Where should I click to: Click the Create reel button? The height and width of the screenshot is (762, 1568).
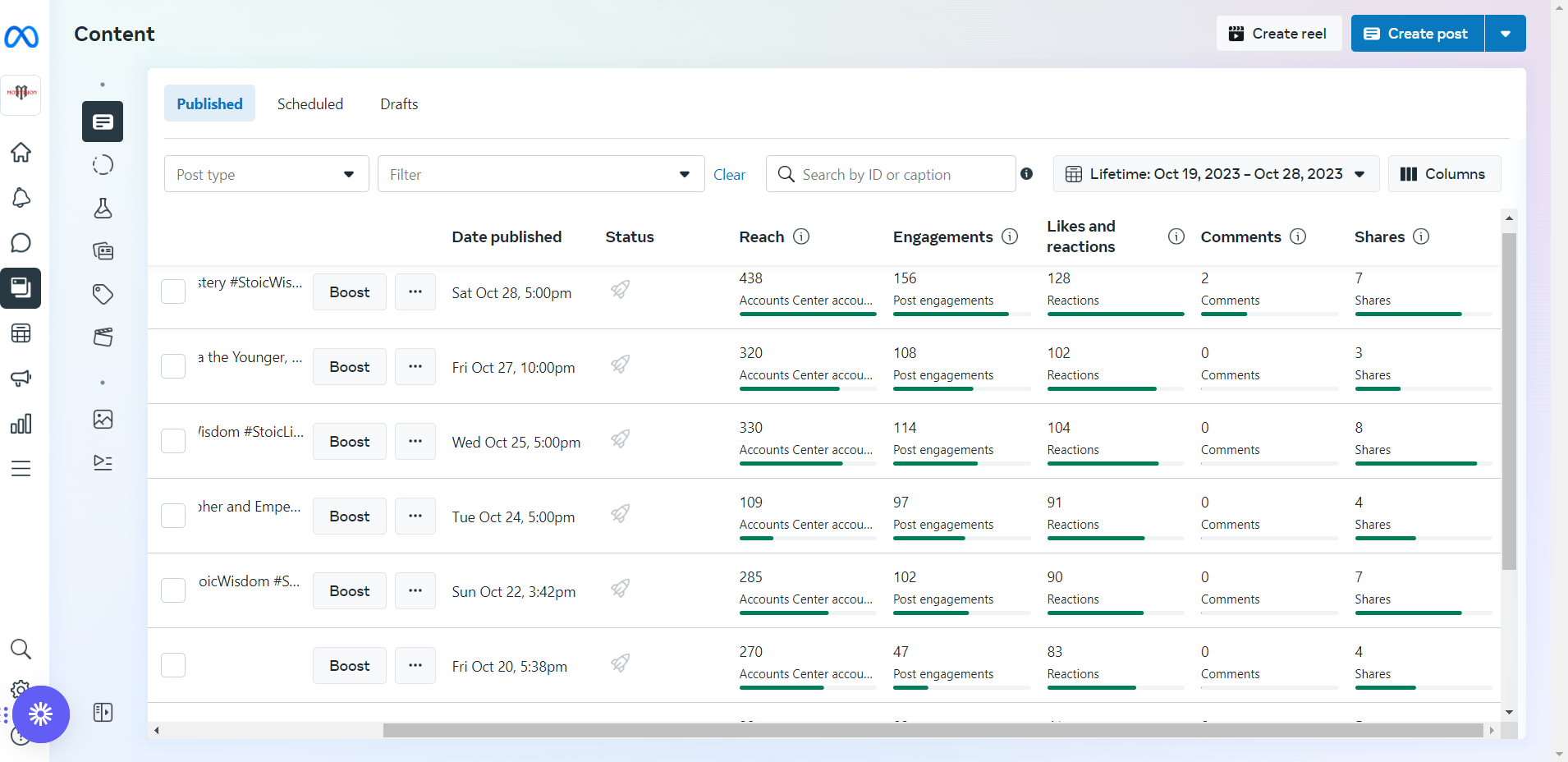[1278, 34]
